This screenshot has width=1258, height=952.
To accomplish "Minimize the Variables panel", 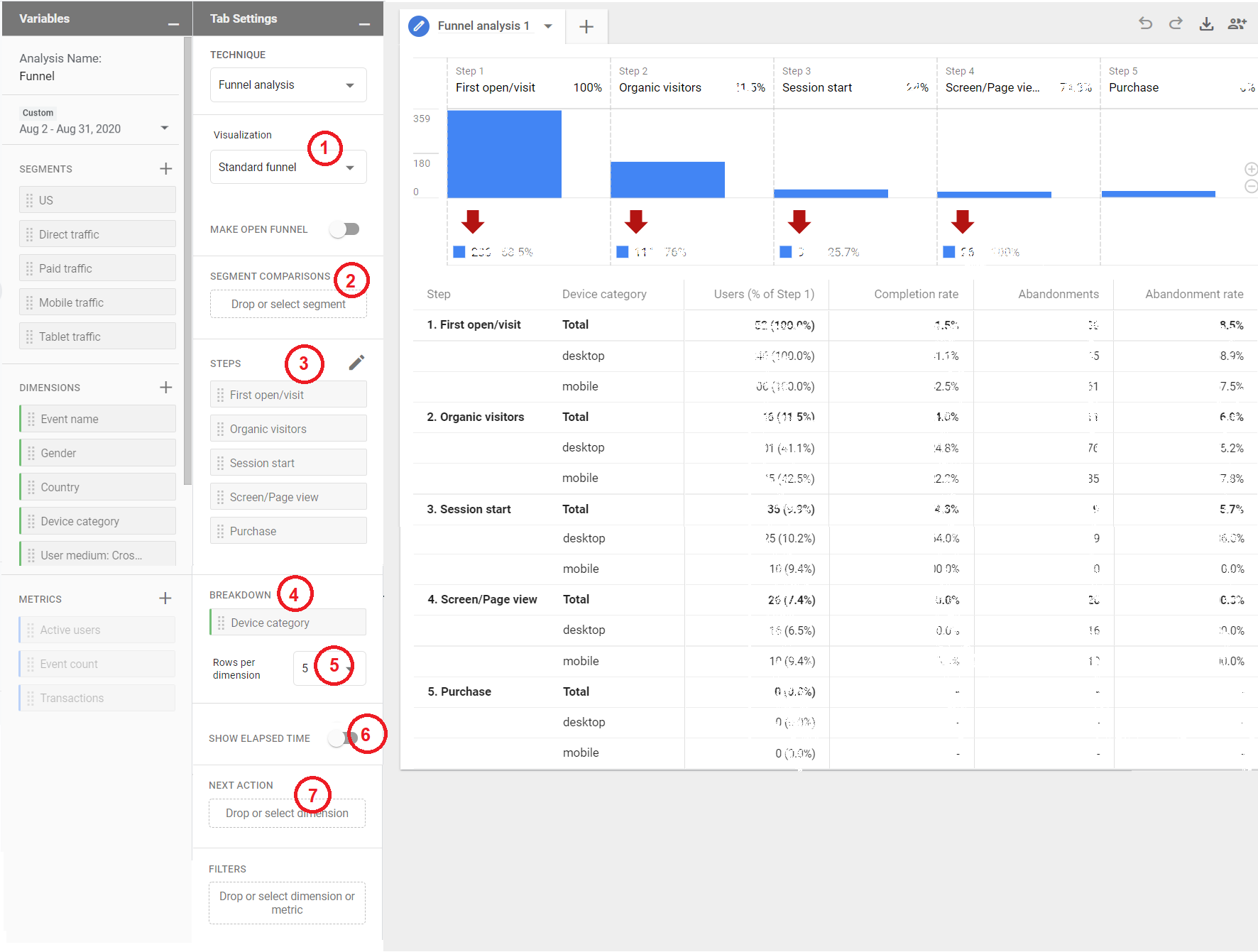I will click(x=173, y=24).
